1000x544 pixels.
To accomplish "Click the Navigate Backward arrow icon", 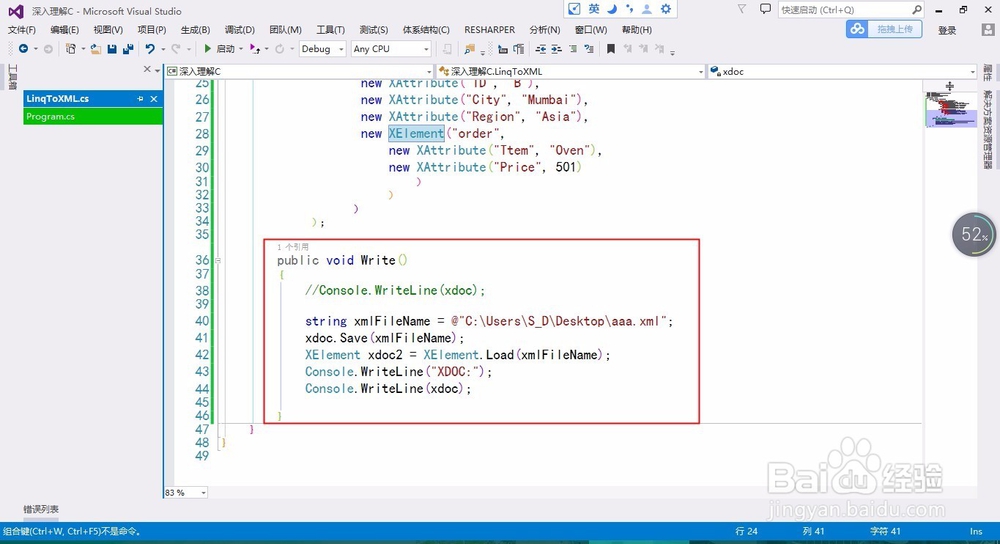I will pos(24,48).
